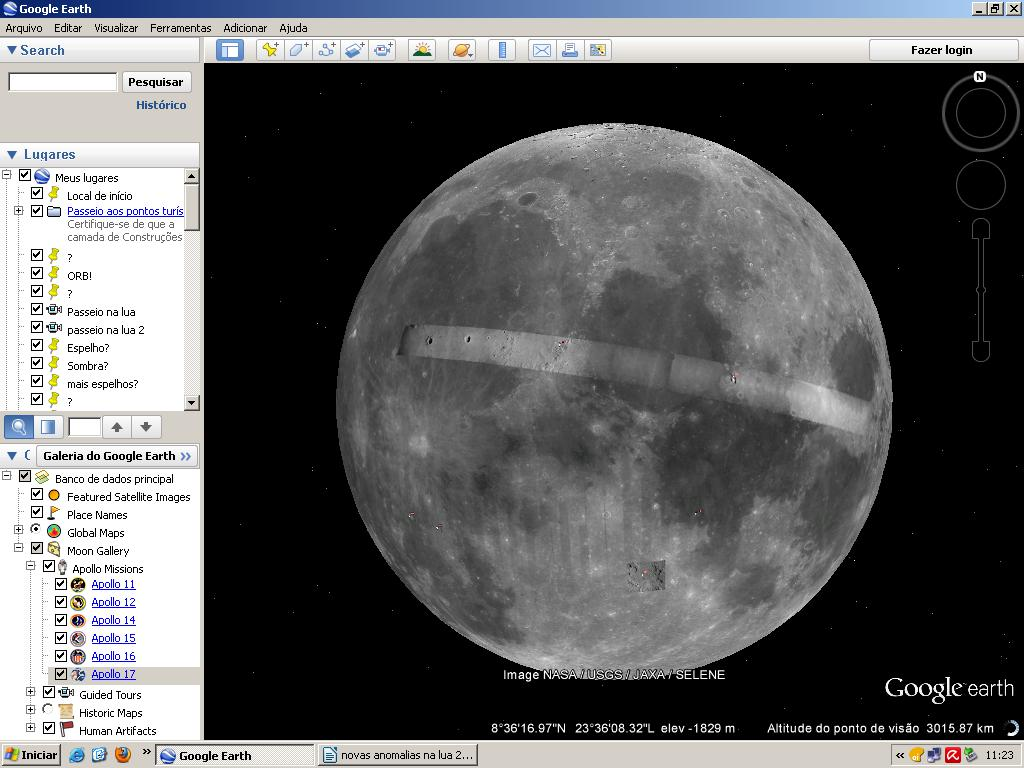This screenshot has height=768, width=1024.
Task: Add a new placemark pin
Action: click(270, 50)
